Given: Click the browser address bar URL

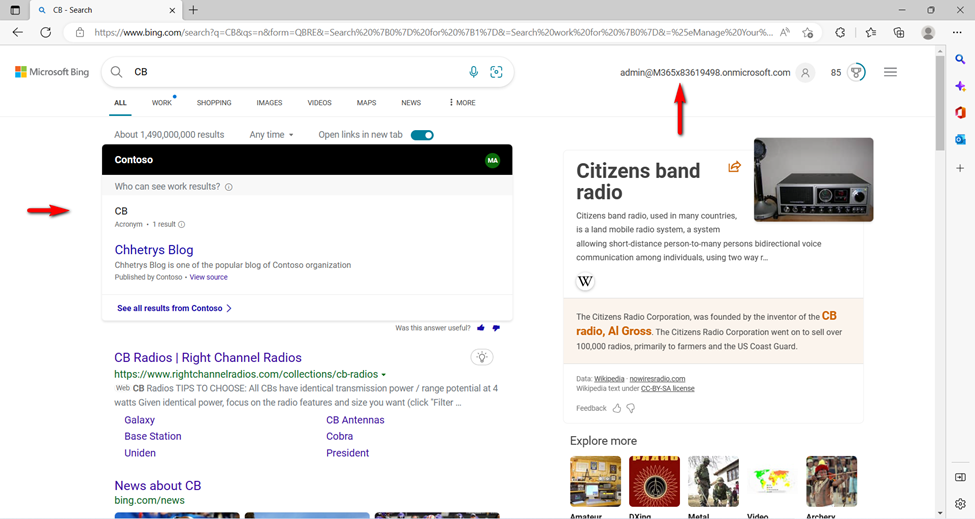Looking at the screenshot, I should (x=433, y=32).
